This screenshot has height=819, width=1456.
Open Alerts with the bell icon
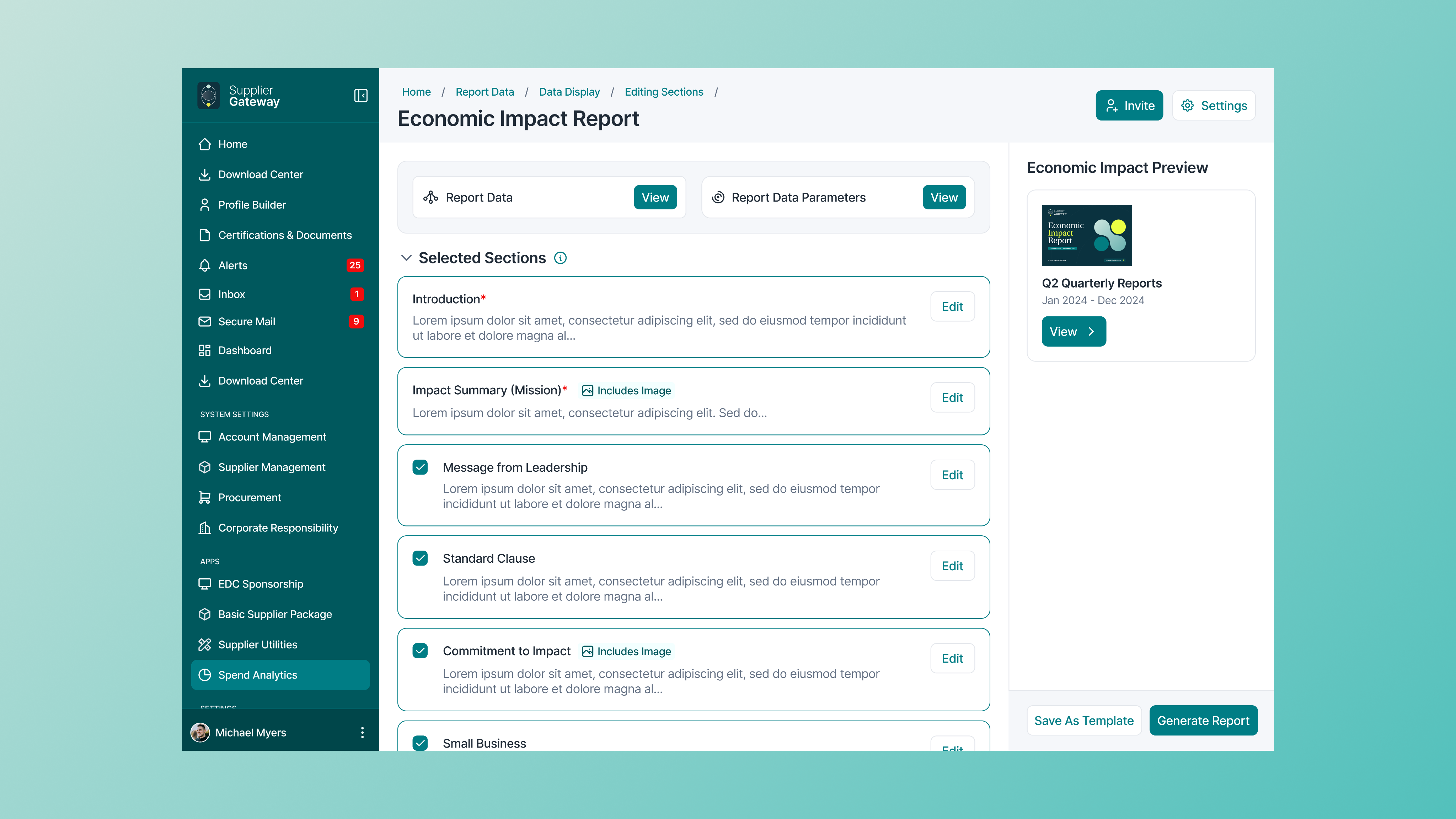click(x=205, y=265)
